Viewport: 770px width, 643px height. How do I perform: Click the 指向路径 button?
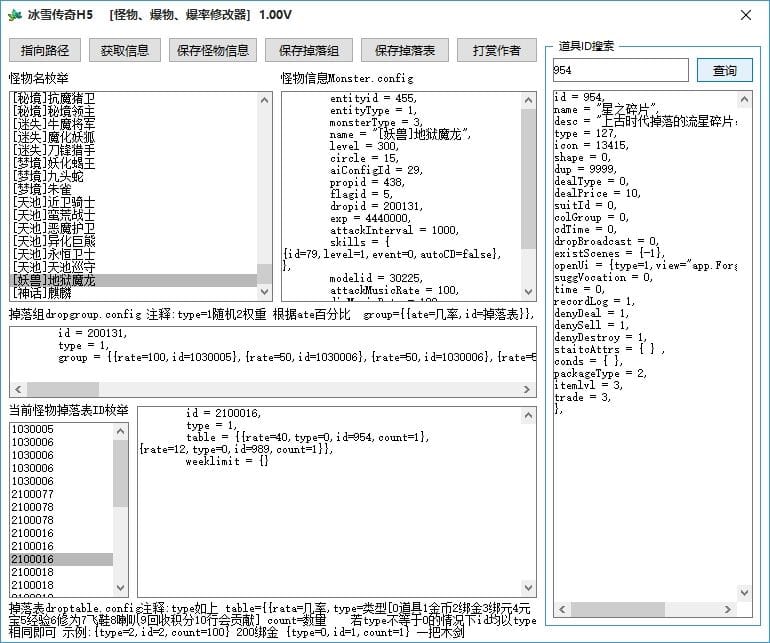point(45,50)
